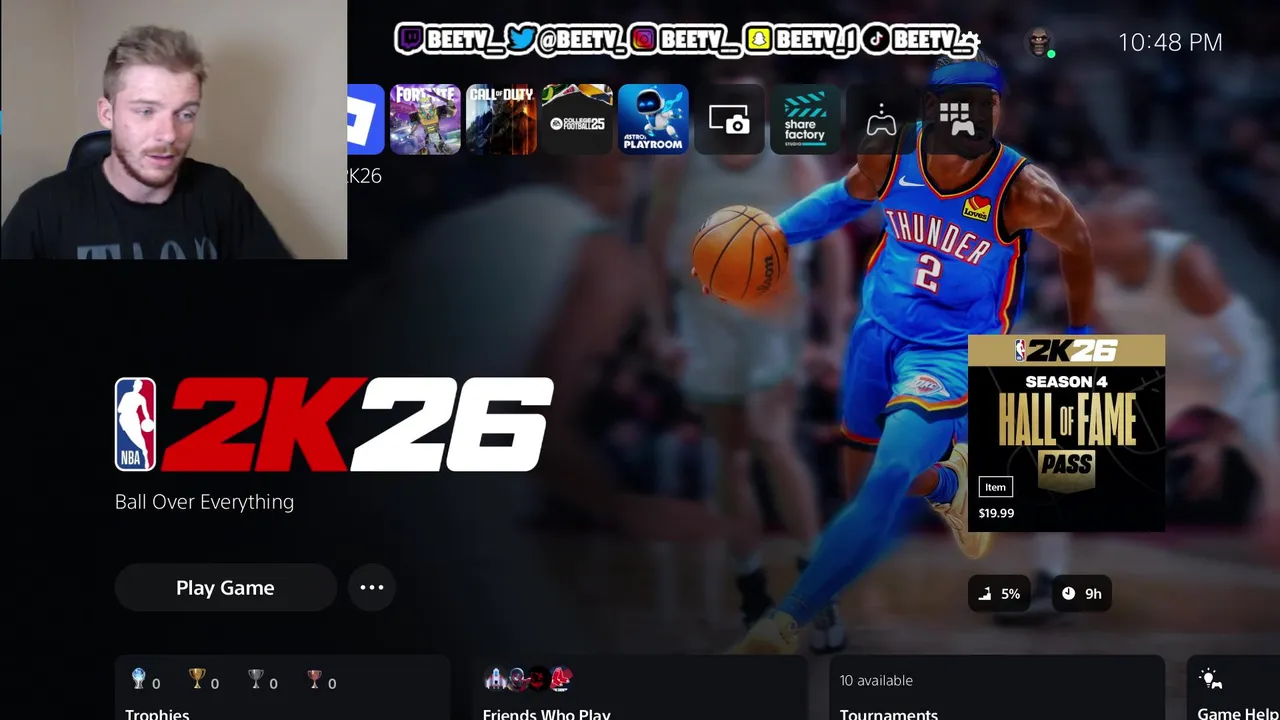Click the $19.99 price label
Screen dimensions: 1280x720
click(x=996, y=513)
